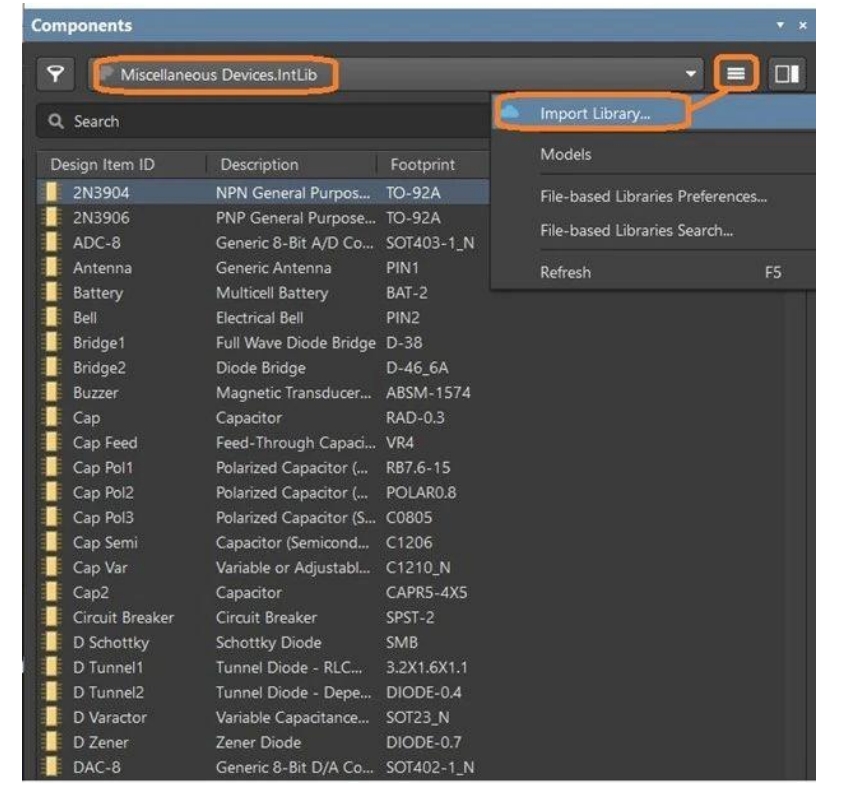The width and height of the screenshot is (860, 792).
Task: Click the component icon for DAC-8
Action: pos(50,767)
